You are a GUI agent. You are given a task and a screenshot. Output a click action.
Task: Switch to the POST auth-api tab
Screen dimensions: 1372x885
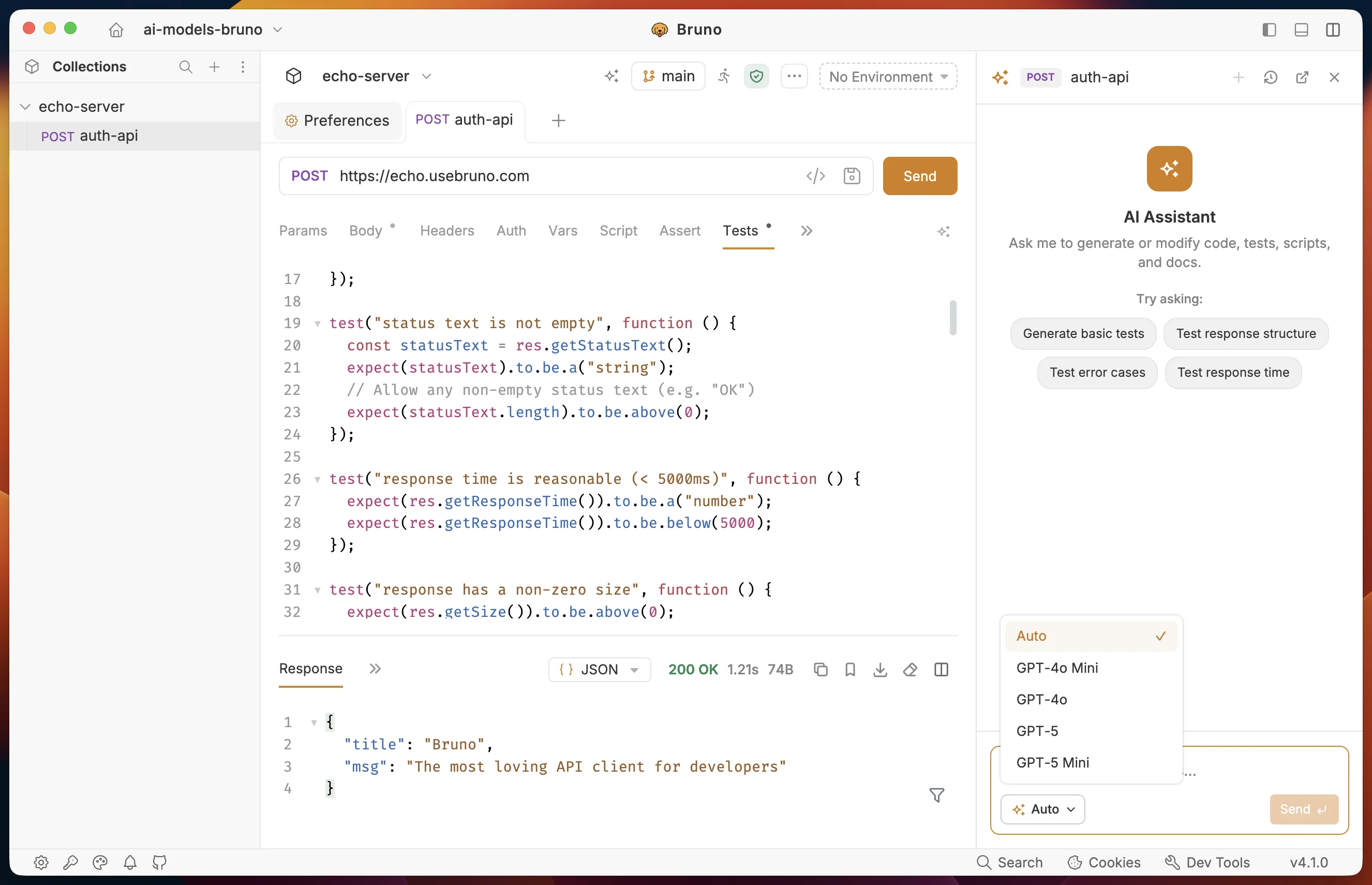tap(465, 120)
